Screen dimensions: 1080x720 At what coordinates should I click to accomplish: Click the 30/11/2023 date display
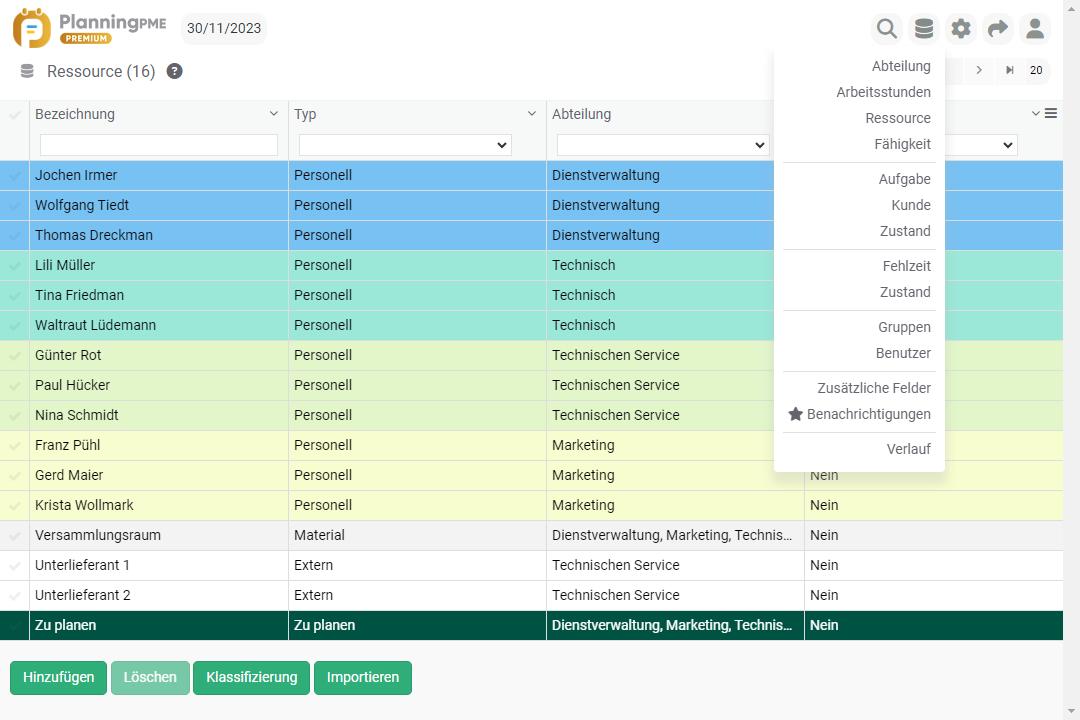click(x=224, y=29)
